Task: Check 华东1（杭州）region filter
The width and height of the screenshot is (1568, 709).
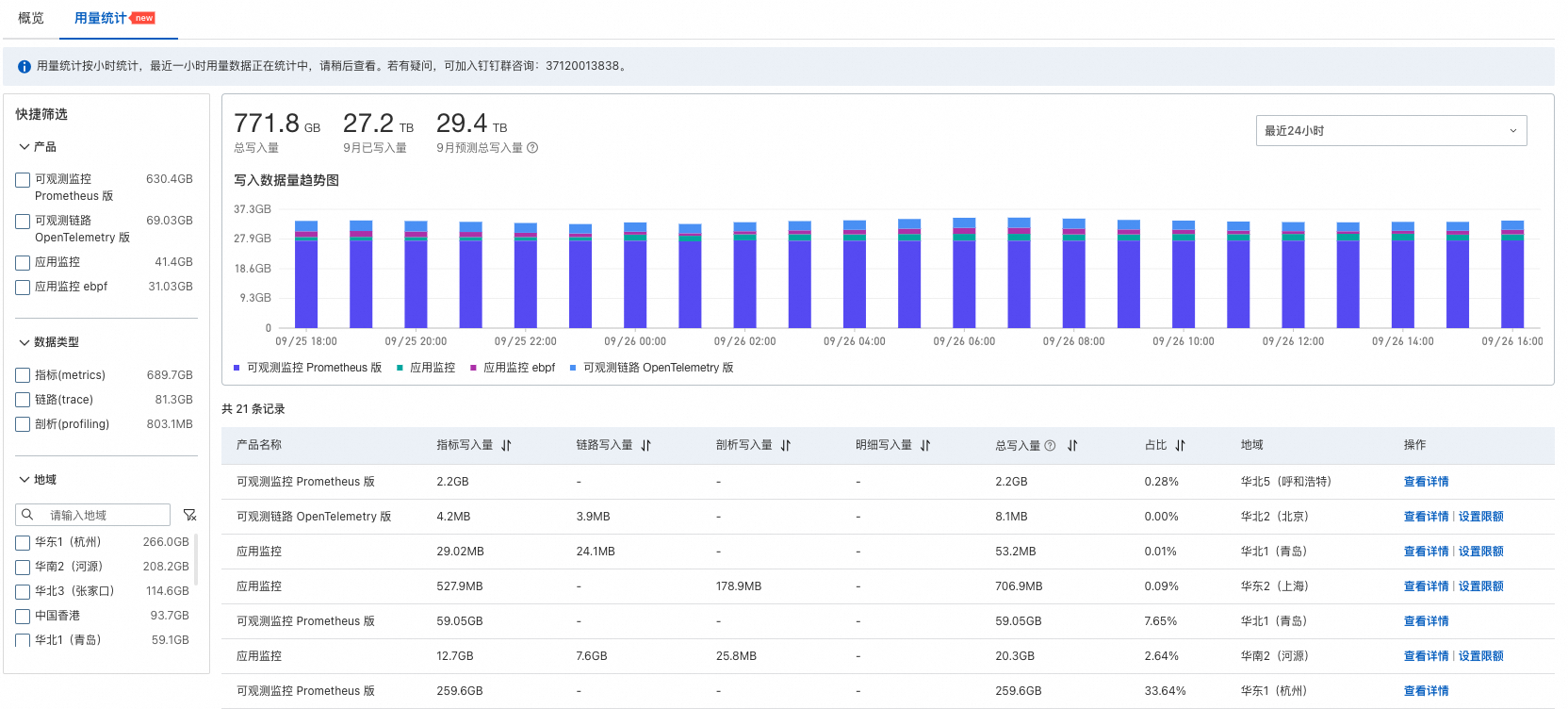Action: [23, 543]
